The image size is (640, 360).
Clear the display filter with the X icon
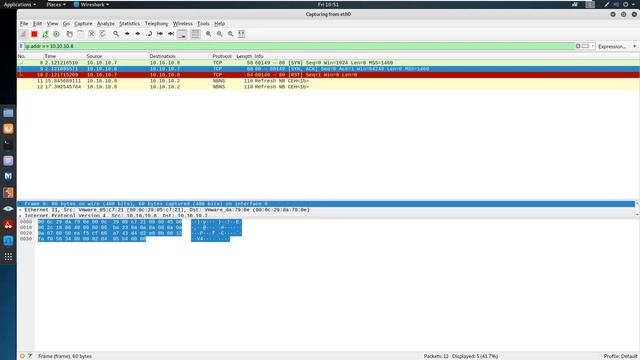[x=578, y=46]
